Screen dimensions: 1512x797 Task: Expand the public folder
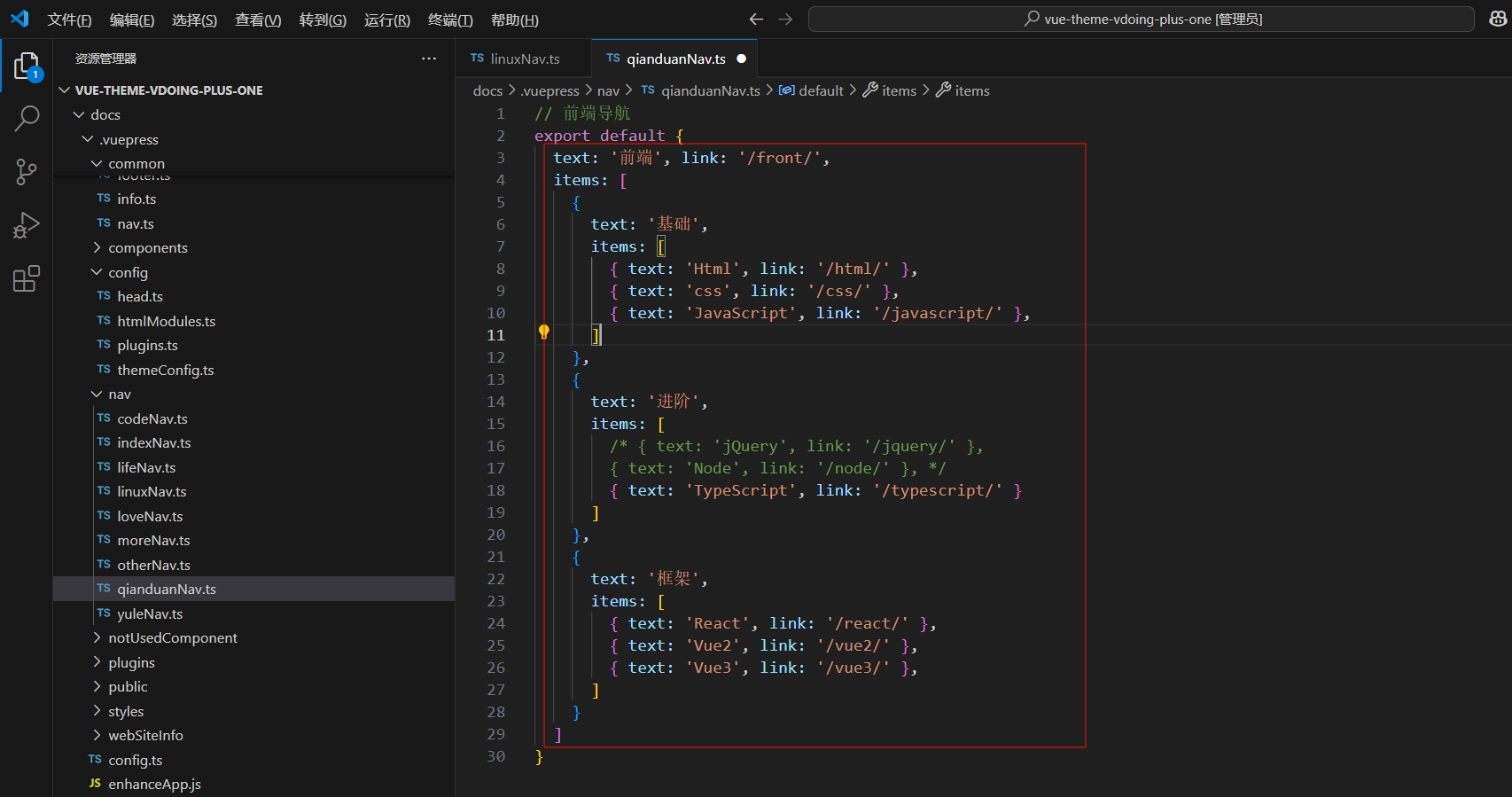[x=253, y=686]
